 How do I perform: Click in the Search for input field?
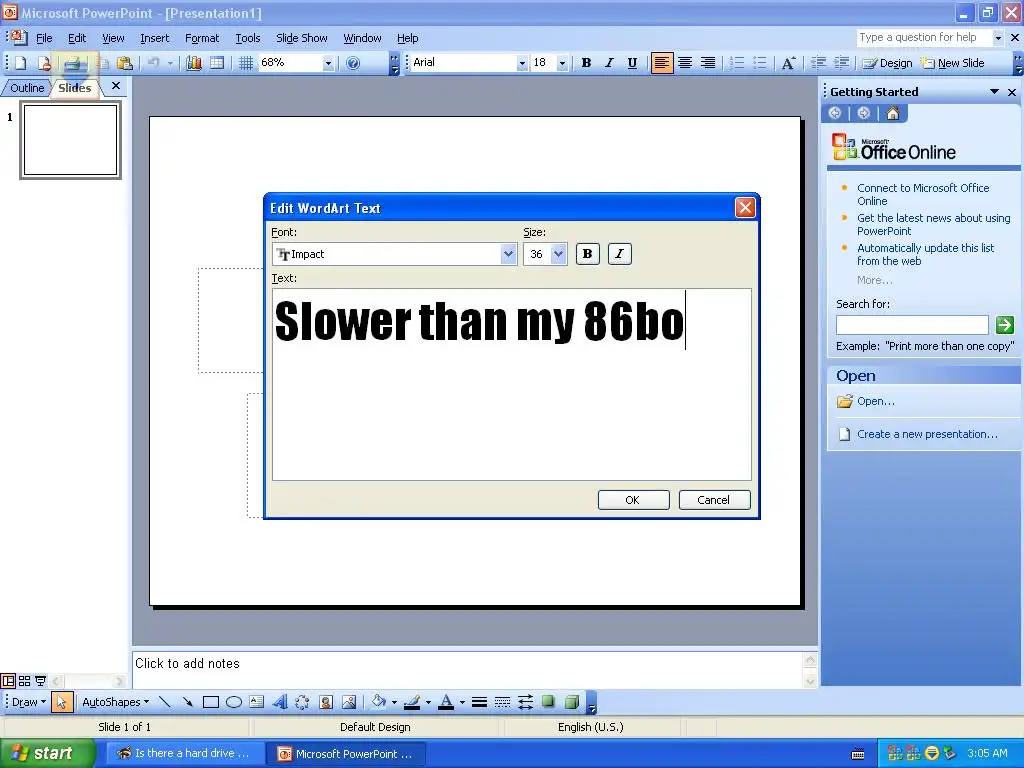[x=912, y=325]
